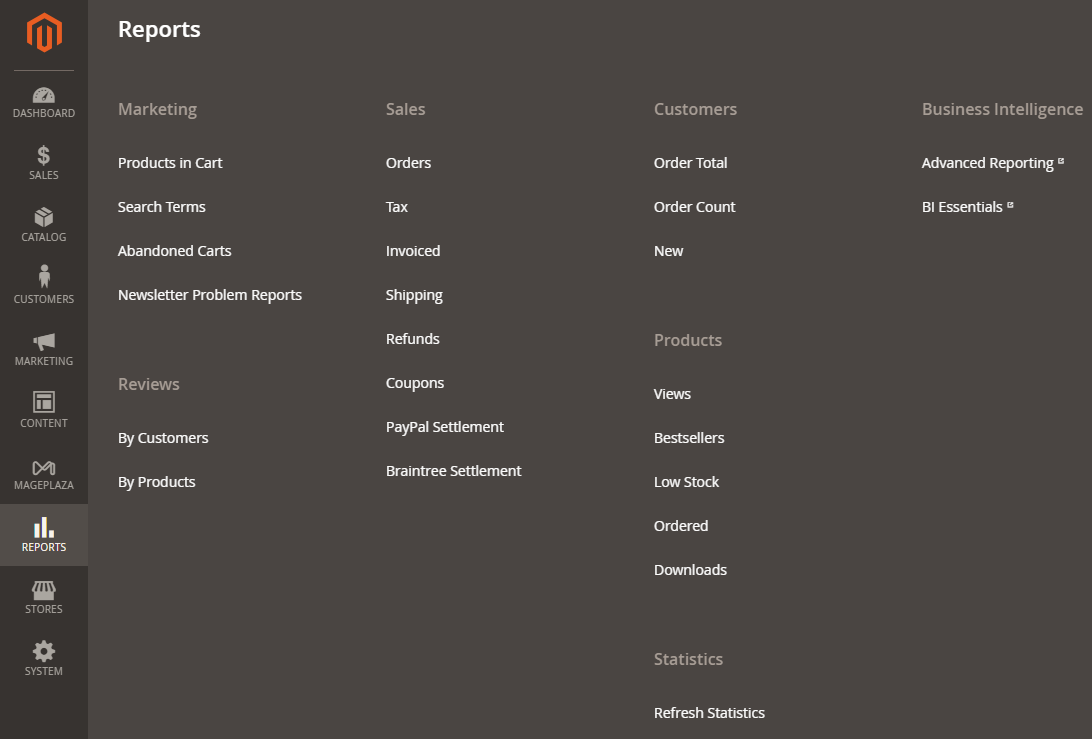The width and height of the screenshot is (1092, 739).
Task: Open the Catalog box icon
Action: pos(44,217)
